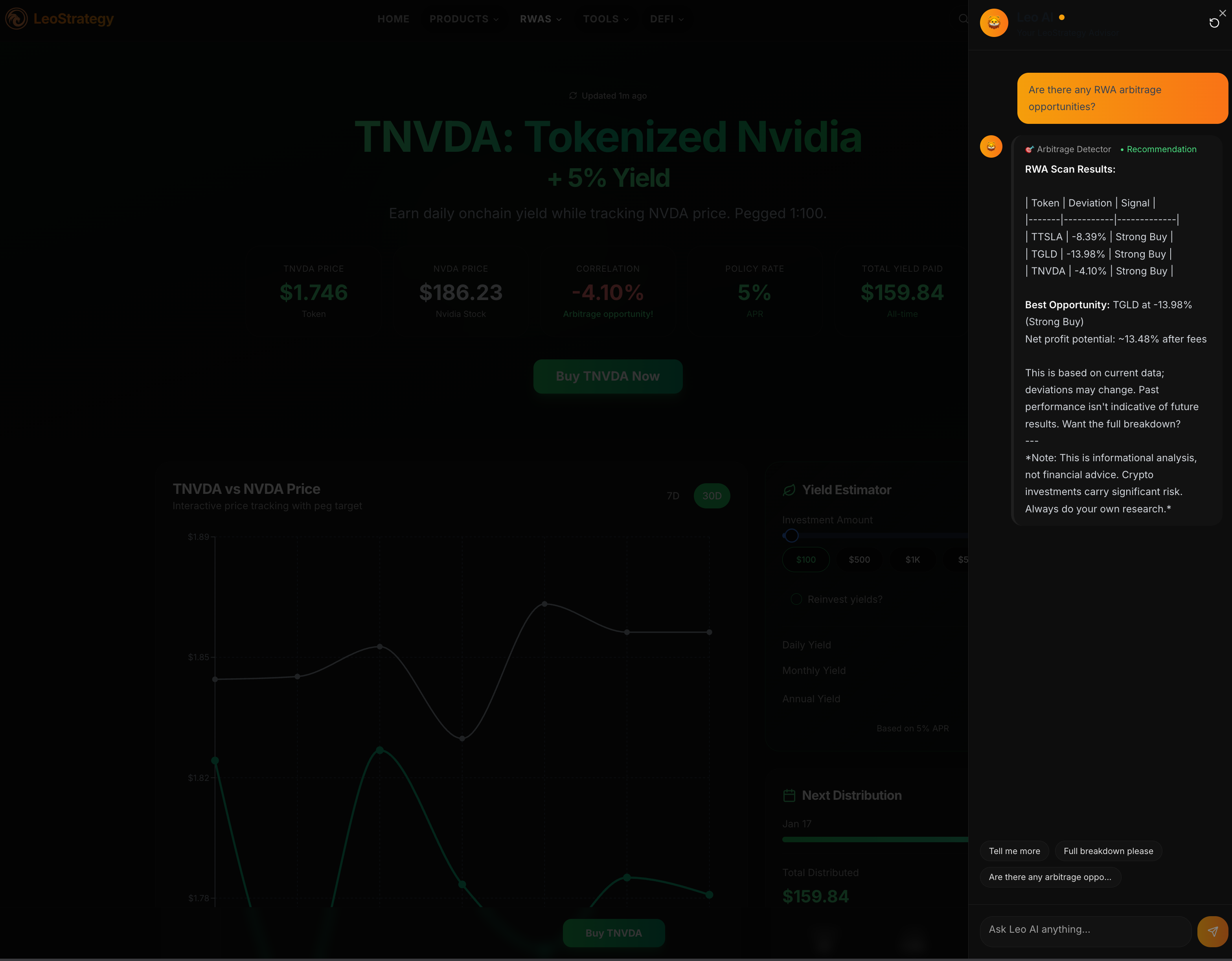Viewport: 1232px width, 961px height.
Task: Click the Yield Estimator leaf icon
Action: click(789, 490)
